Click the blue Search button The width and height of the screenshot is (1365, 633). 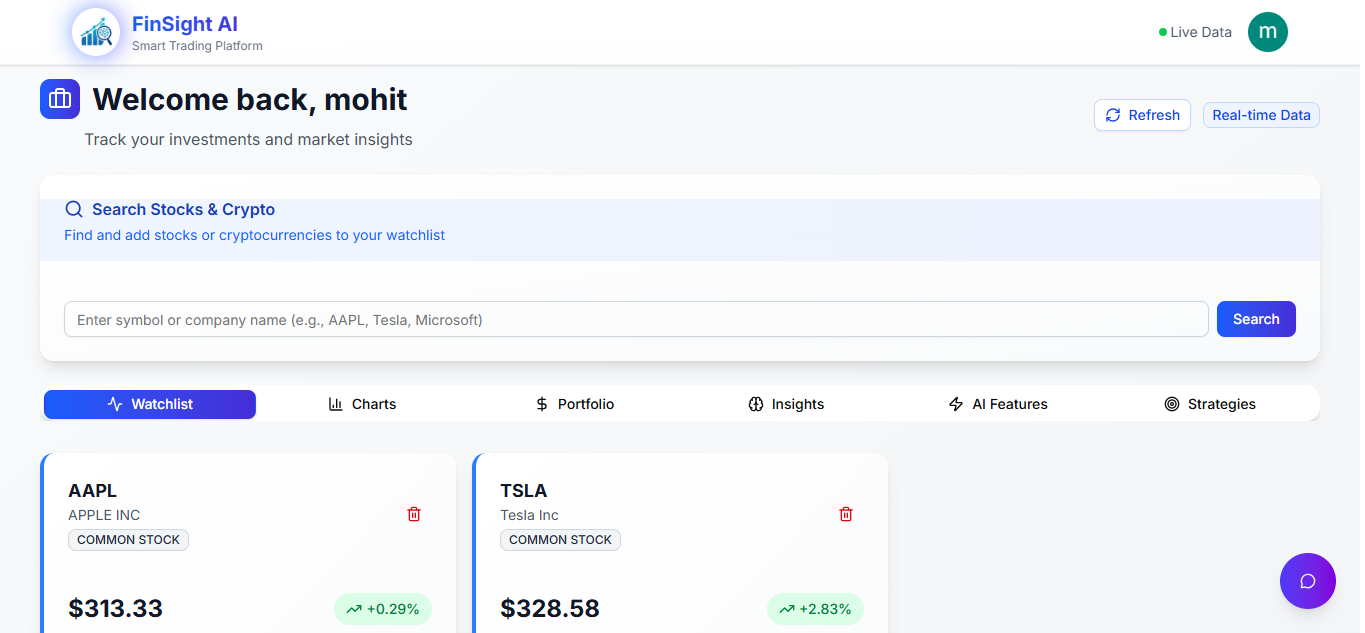1256,319
